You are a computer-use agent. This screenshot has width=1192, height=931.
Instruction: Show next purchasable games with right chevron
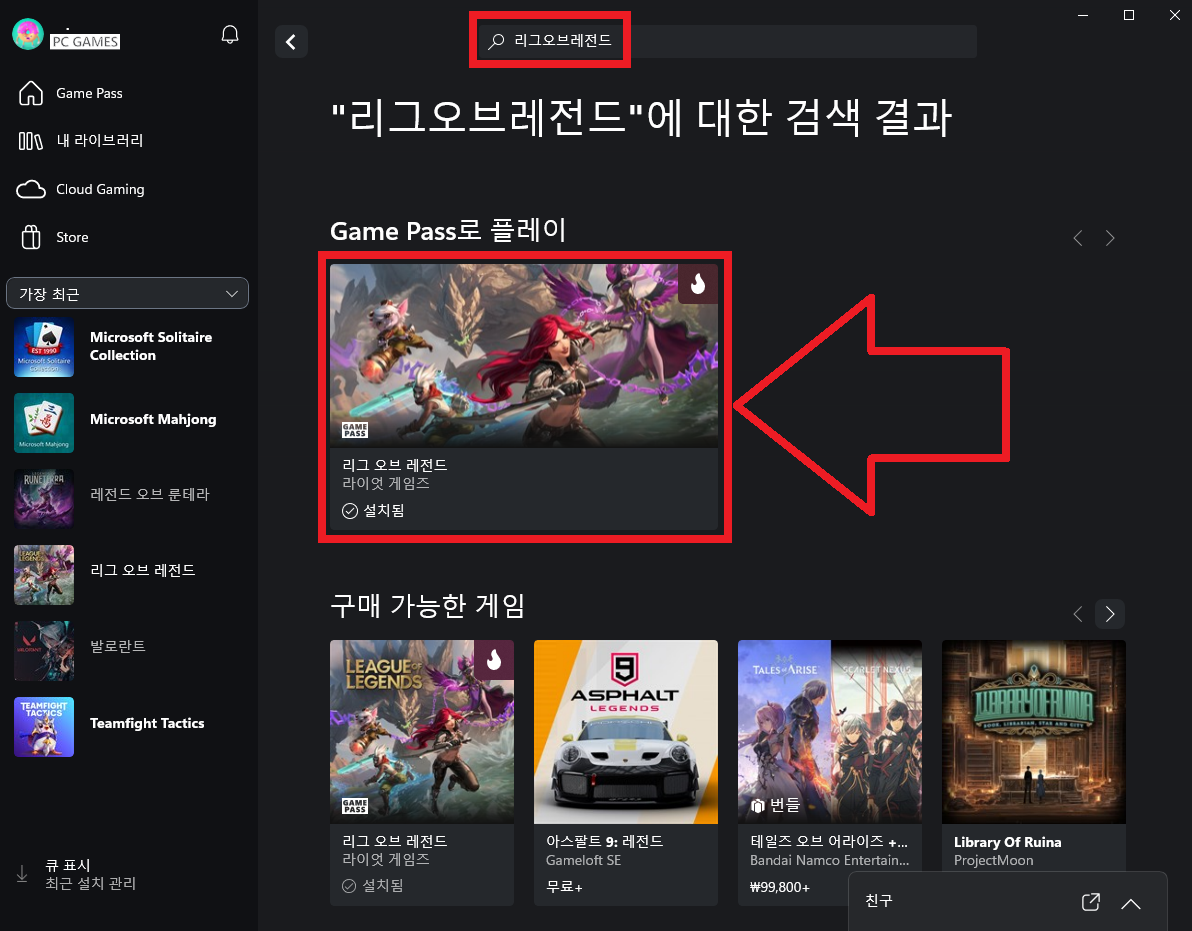click(1110, 614)
